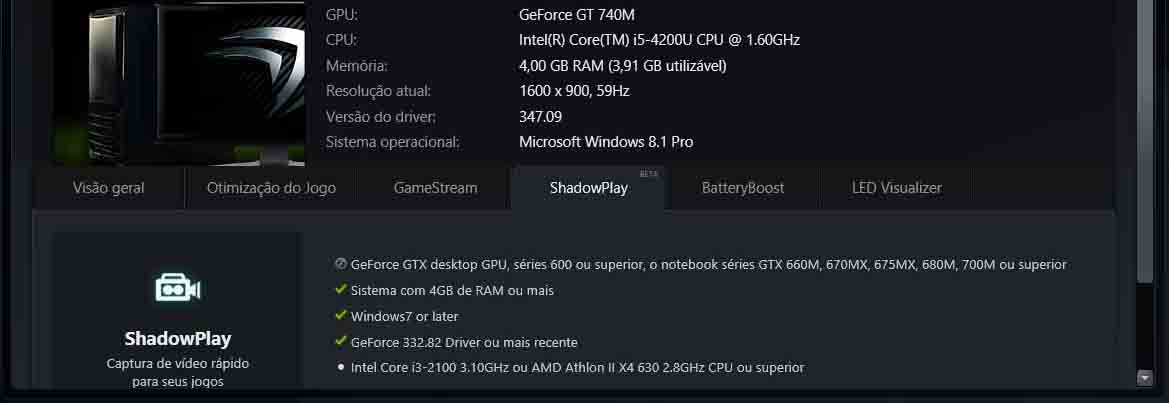Click the checkmark beside 4GB RAM requirement
The width and height of the screenshot is (1169, 403).
(x=341, y=290)
